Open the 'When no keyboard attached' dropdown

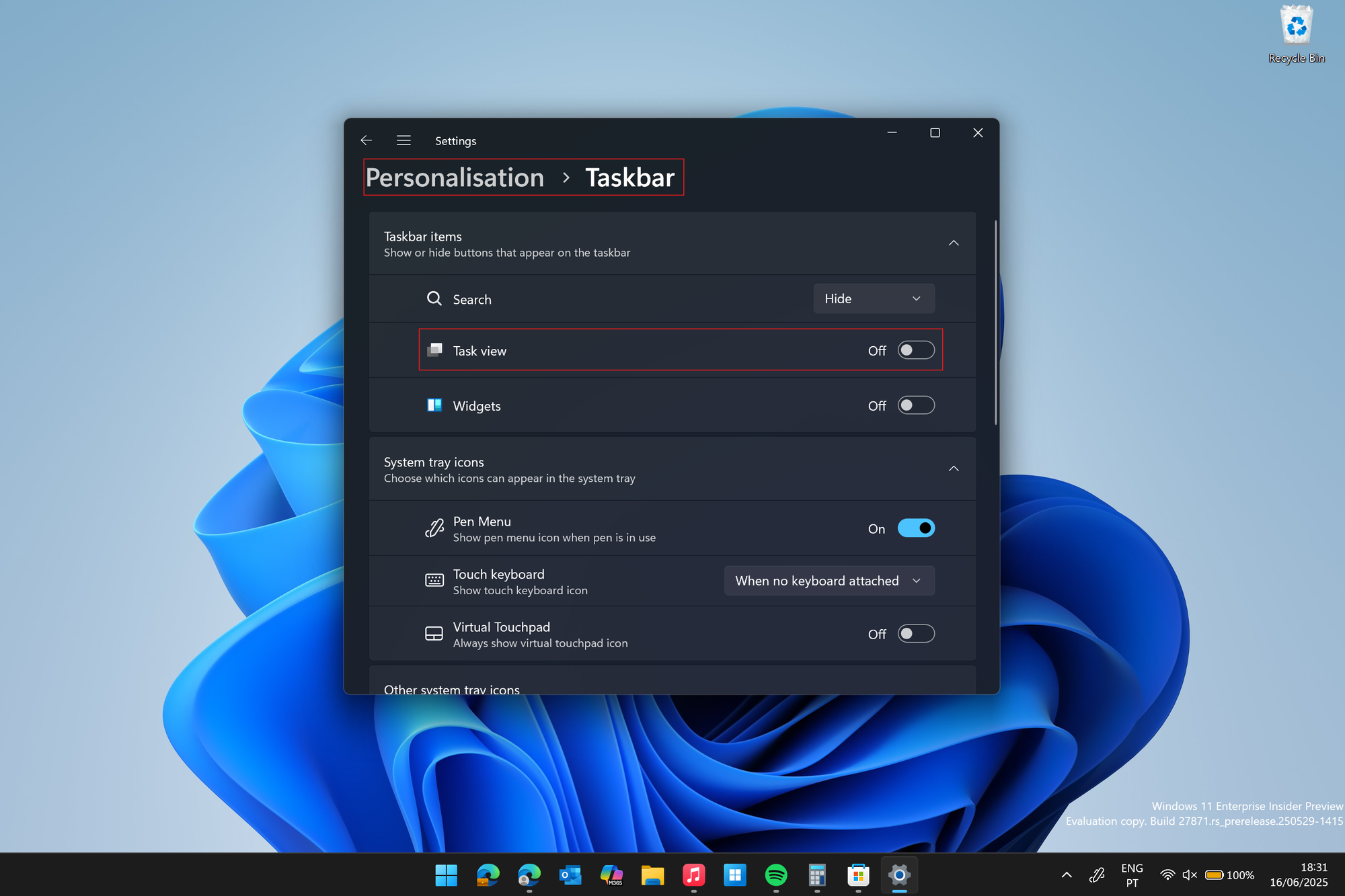click(x=829, y=581)
